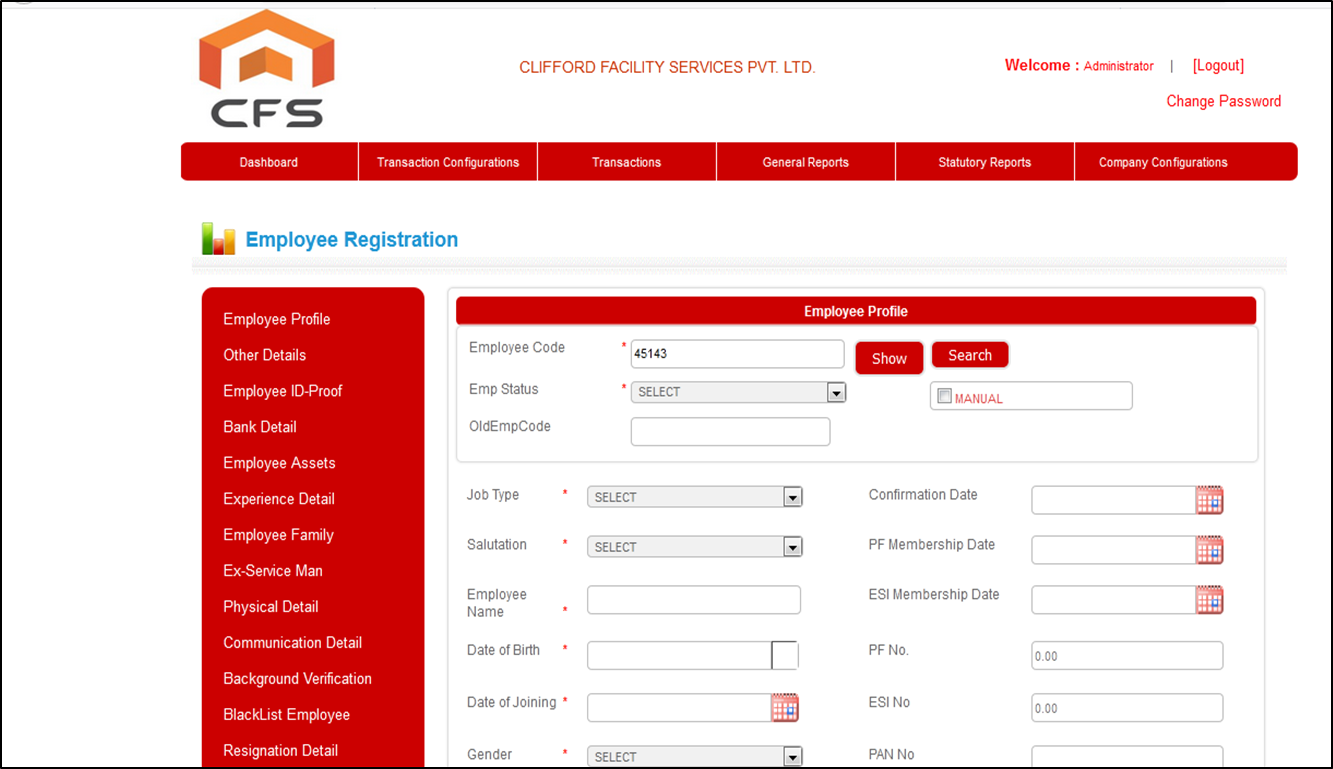Open Communication Detail section
This screenshot has height=769, width=1333.
293,643
